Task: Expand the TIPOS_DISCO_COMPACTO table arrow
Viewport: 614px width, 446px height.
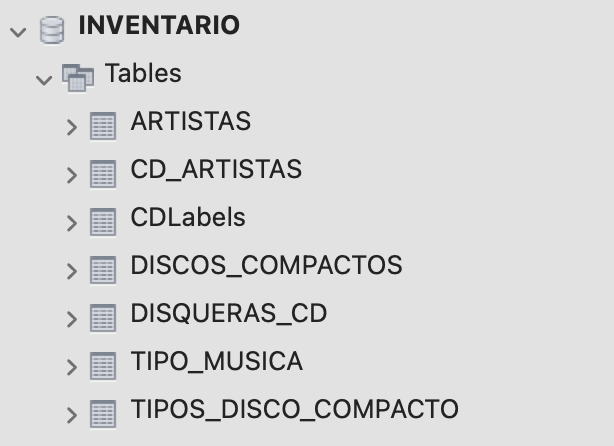Action: tap(71, 415)
